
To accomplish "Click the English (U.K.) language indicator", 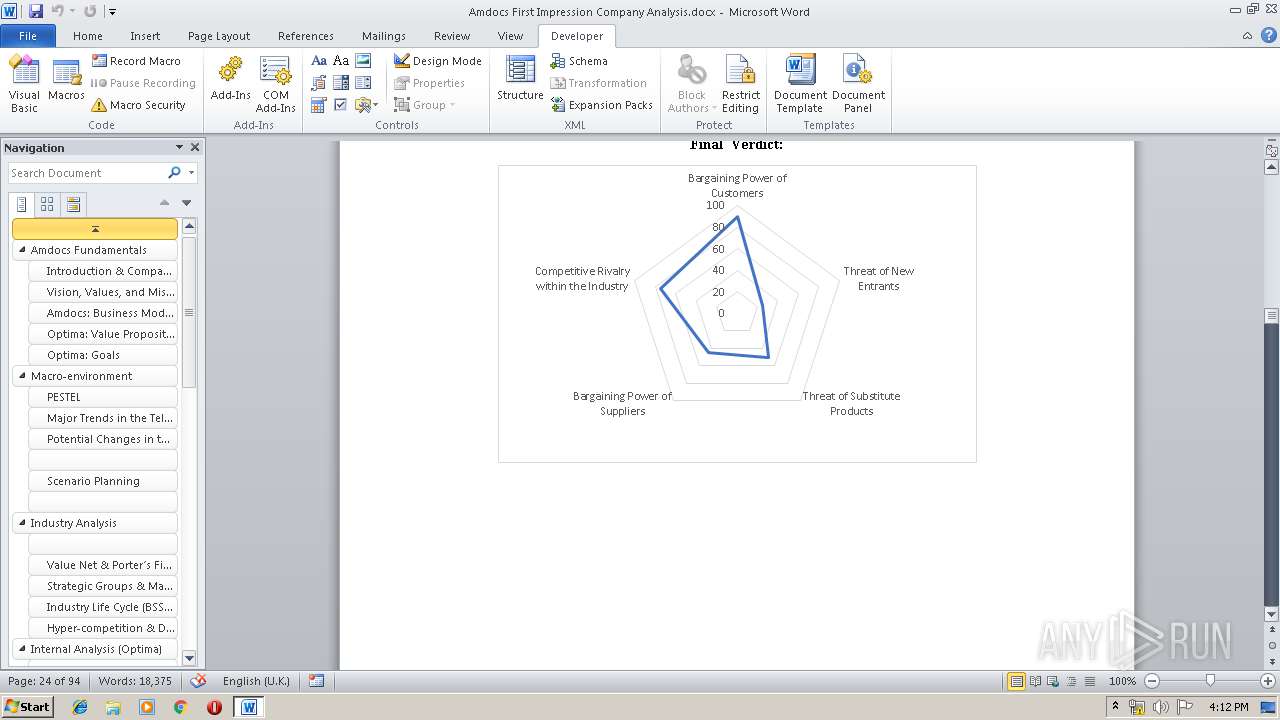I will (x=256, y=681).
